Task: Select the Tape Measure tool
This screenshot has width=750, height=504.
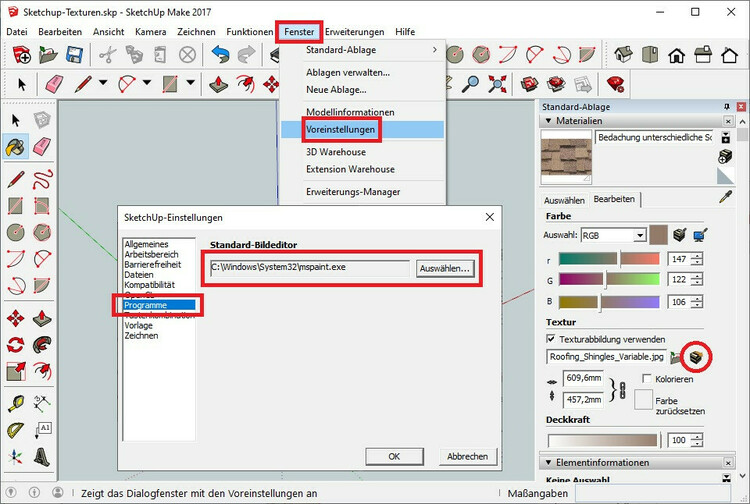Action: (x=15, y=404)
